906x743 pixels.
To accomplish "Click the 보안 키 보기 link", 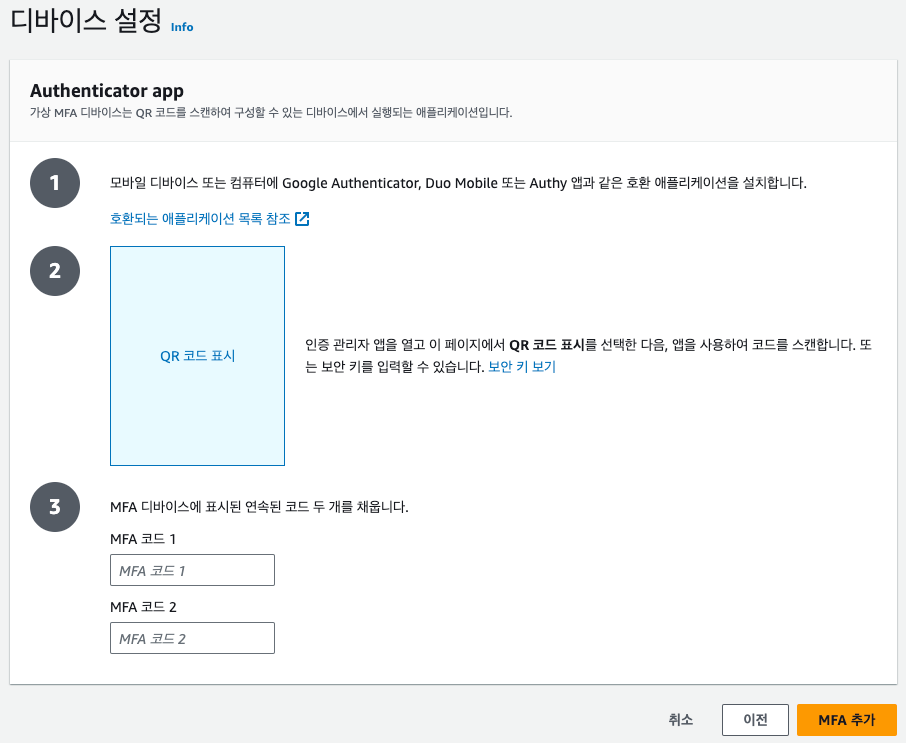I will click(x=521, y=367).
